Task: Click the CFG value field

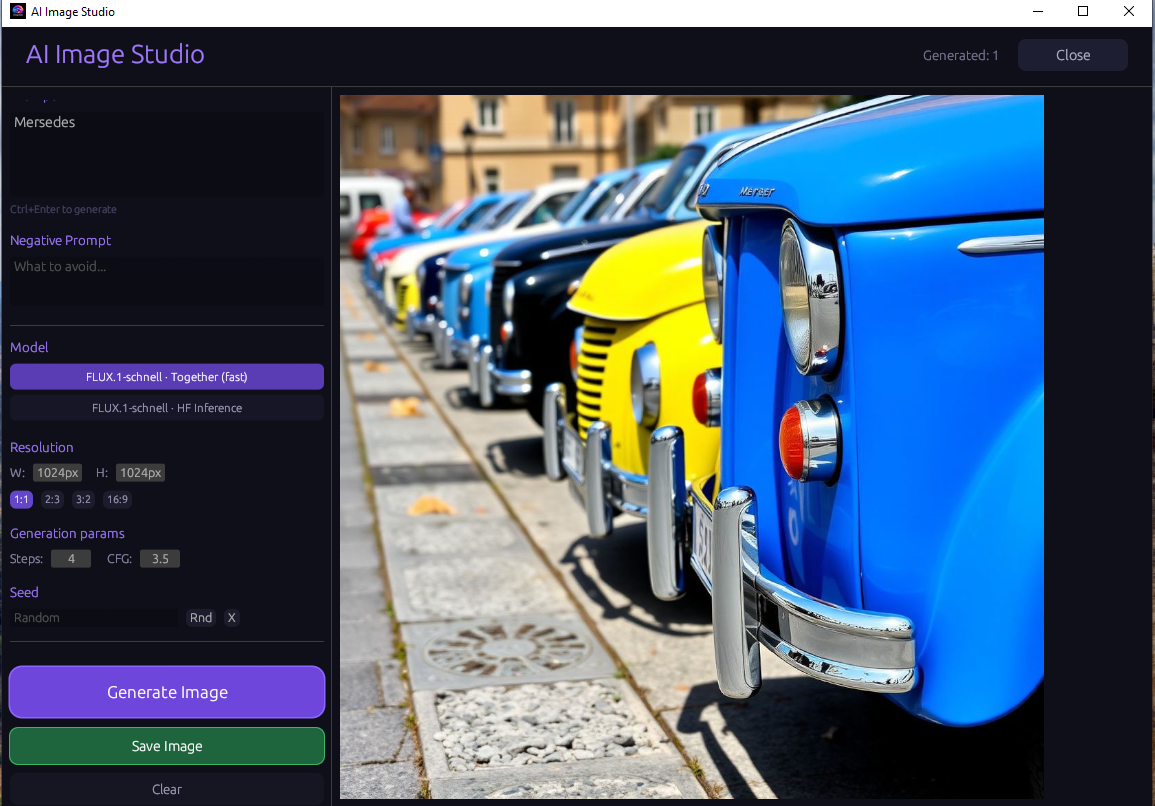Action: [160, 559]
